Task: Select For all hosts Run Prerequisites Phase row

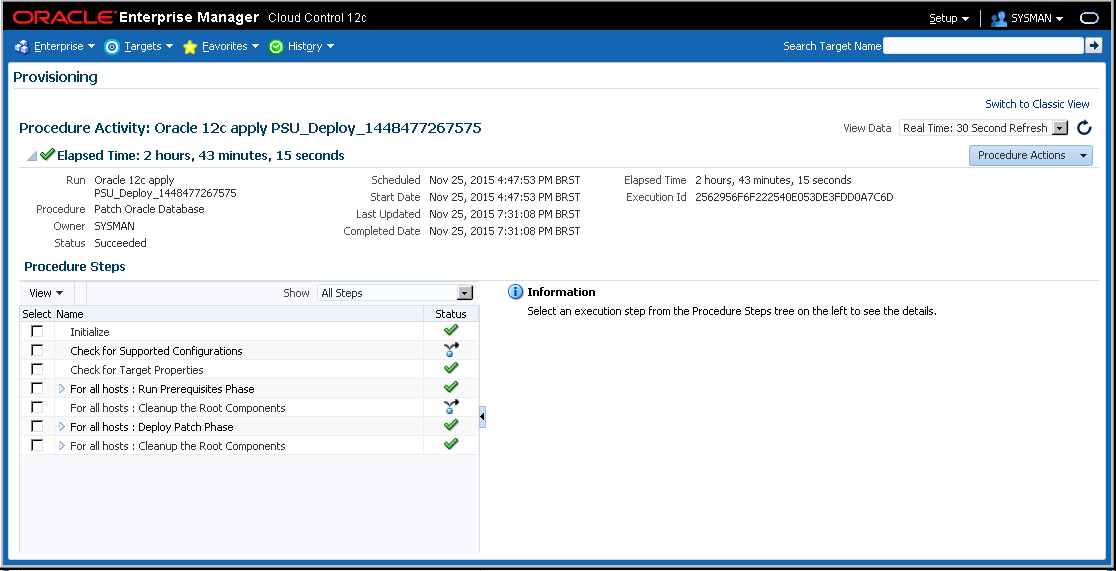Action: pyautogui.click(x=249, y=389)
